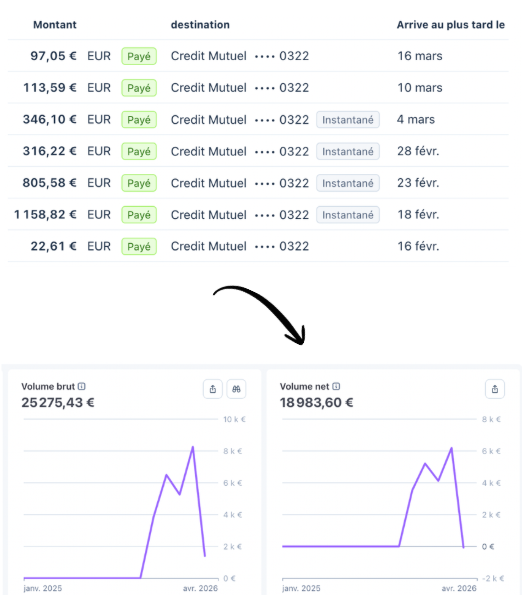Viewport: 522px width, 595px height.
Task: Click the binoculars explore icon on Volume brut
Action: pyautogui.click(x=236, y=389)
